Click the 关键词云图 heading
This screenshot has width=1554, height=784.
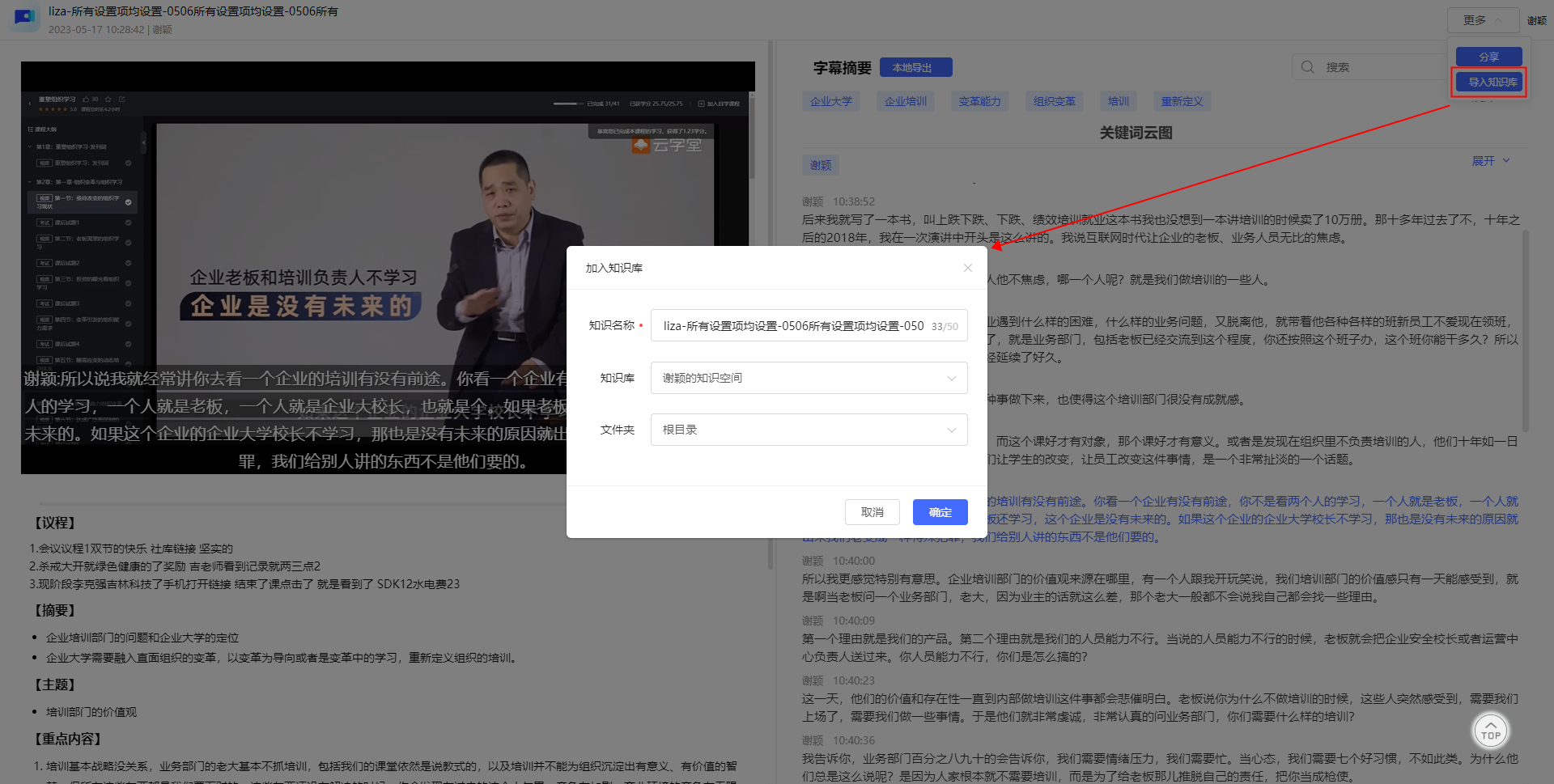coord(1136,133)
